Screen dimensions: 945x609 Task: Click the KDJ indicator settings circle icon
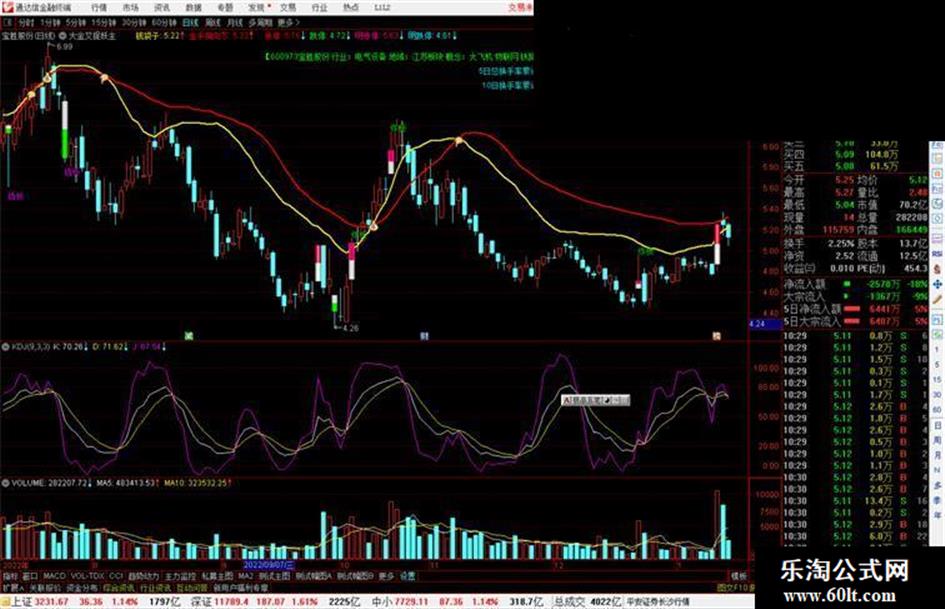(5, 347)
